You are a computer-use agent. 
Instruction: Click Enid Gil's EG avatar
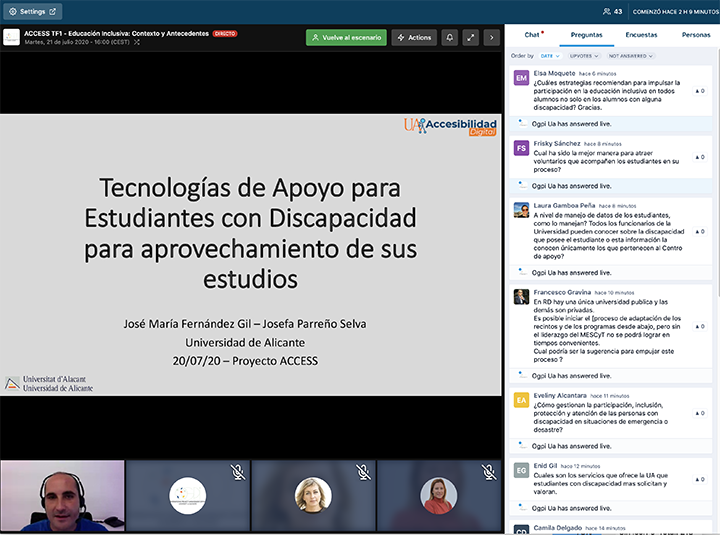coord(521,470)
